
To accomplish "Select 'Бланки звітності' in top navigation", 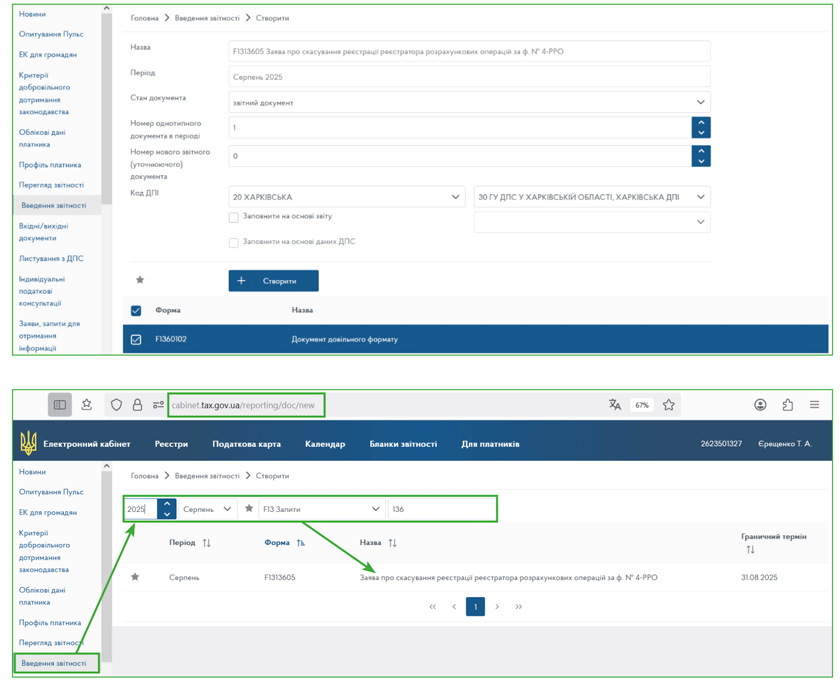I will coord(402,444).
